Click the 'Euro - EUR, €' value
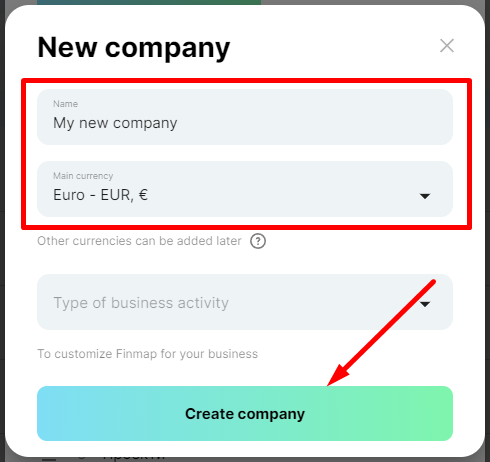The height and width of the screenshot is (462, 490). [100, 195]
